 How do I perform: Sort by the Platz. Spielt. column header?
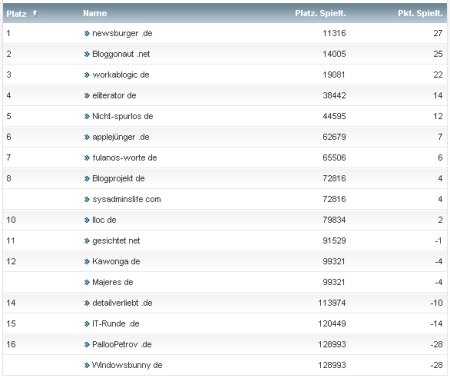(x=320, y=13)
